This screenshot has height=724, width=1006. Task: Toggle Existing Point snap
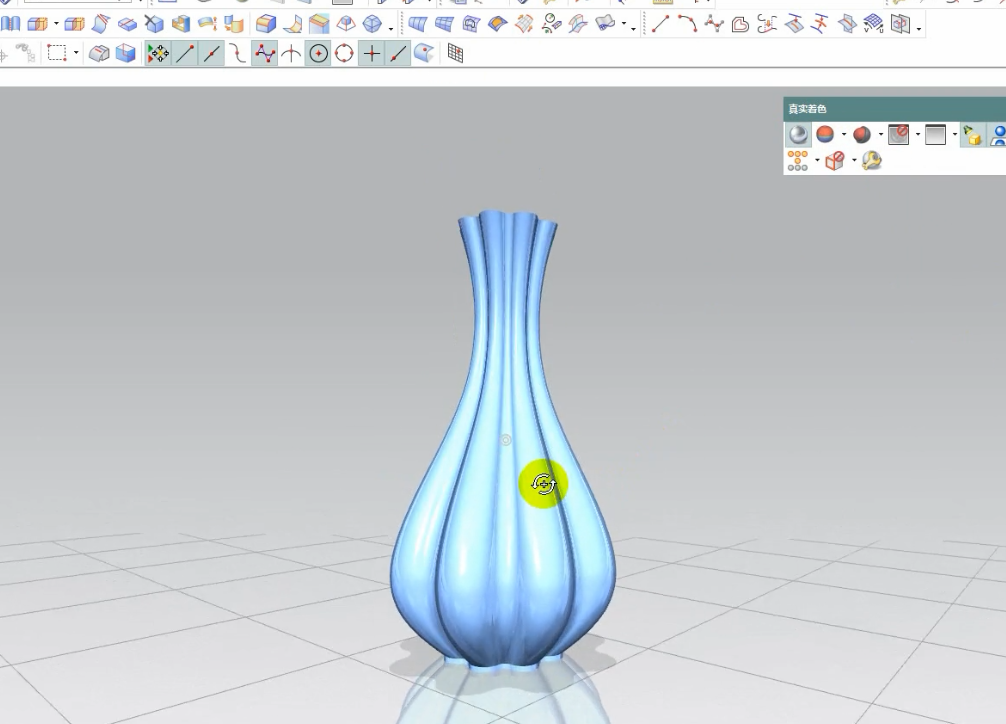(372, 53)
